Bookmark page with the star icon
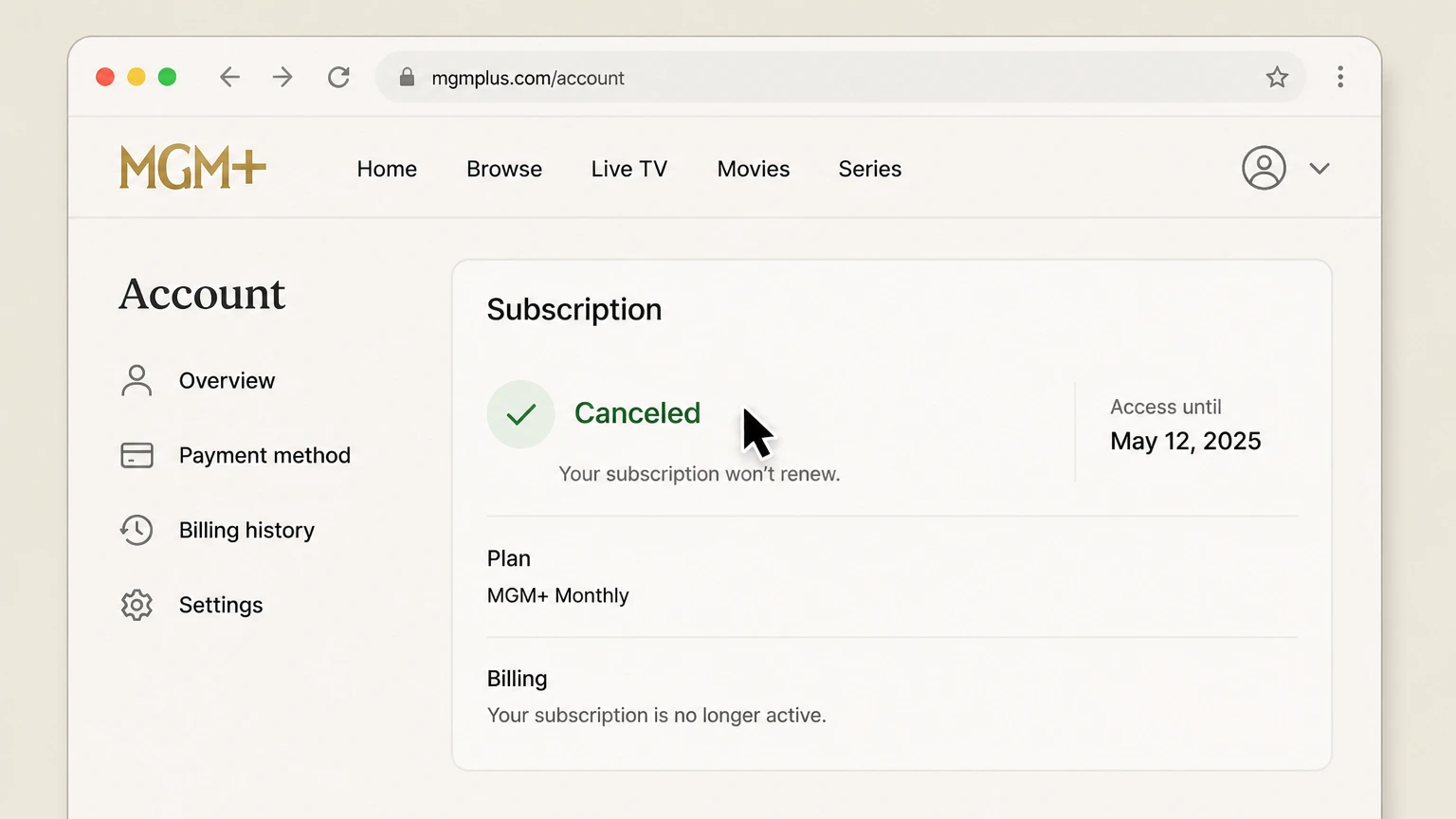 pos(1277,77)
